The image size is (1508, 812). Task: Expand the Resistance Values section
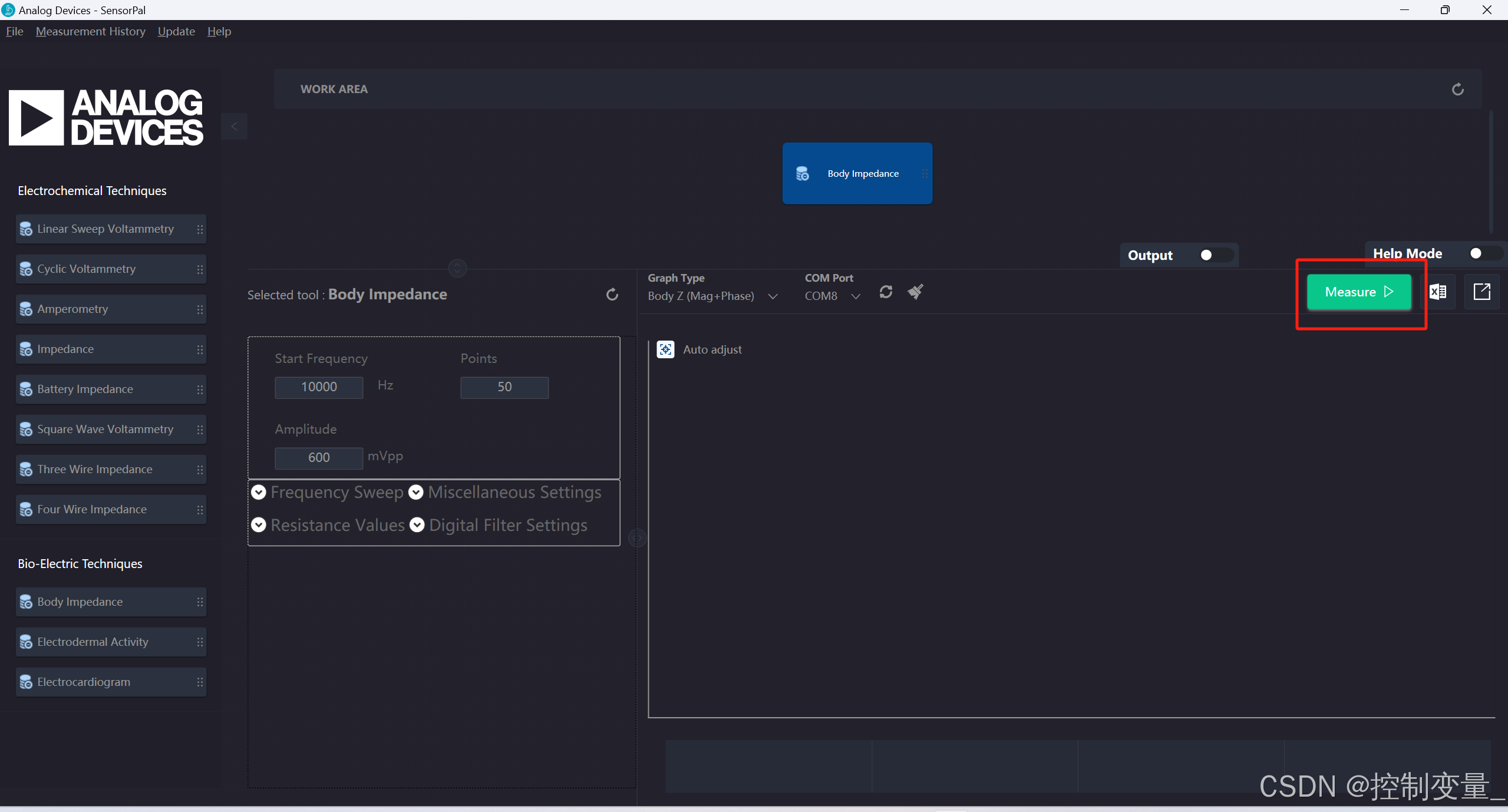pos(259,525)
